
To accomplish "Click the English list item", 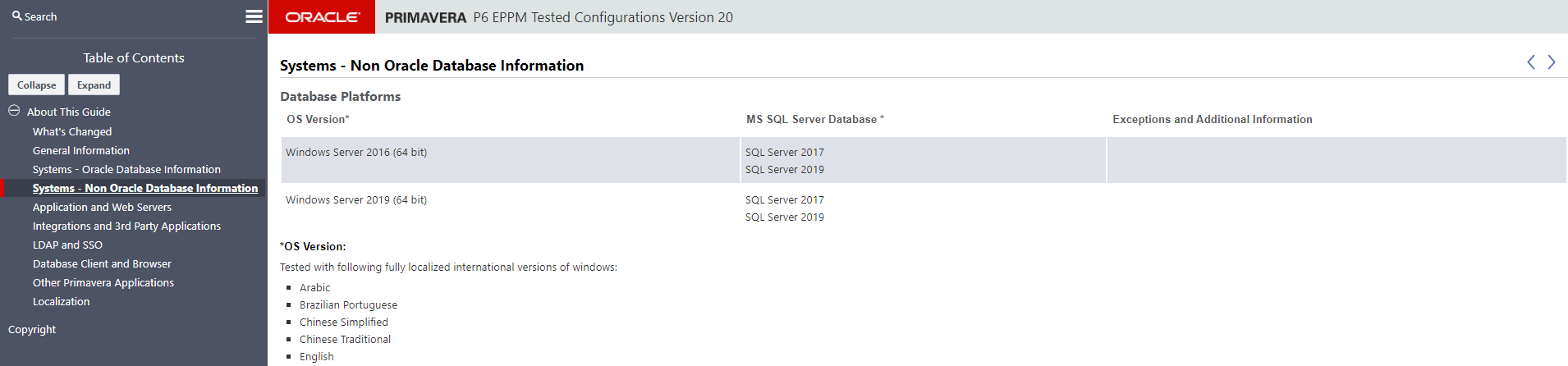I will [317, 356].
